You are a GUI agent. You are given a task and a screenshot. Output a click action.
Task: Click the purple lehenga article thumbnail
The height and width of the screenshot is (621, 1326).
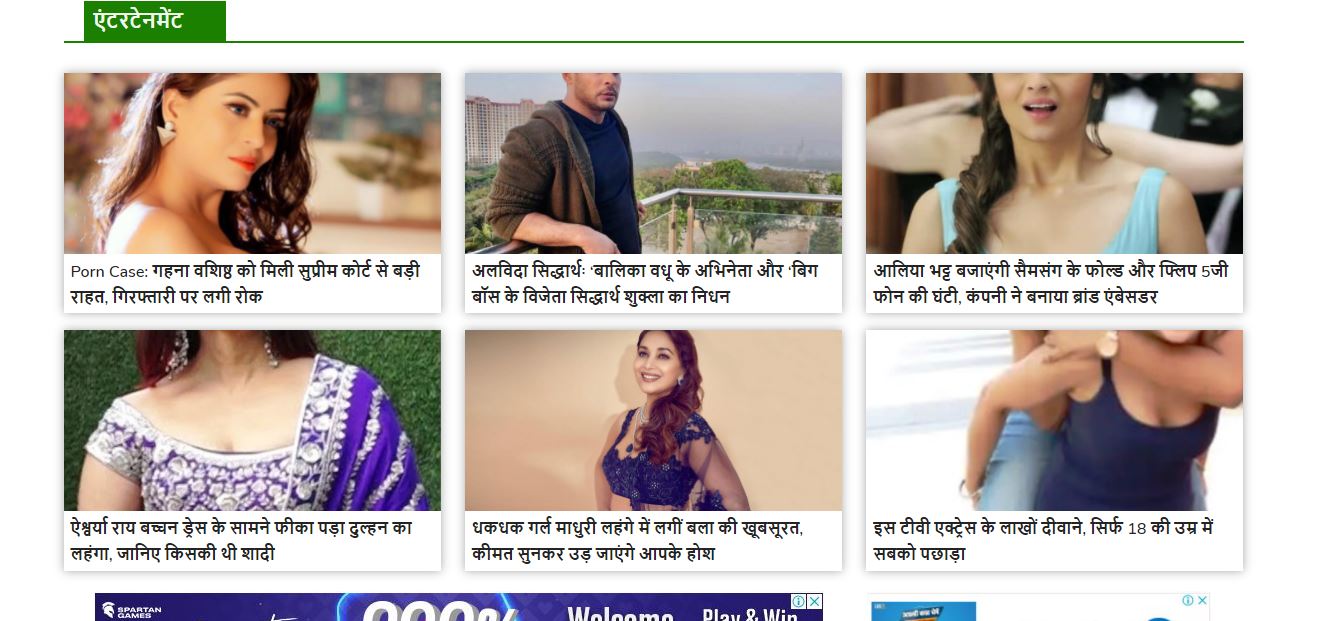(252, 421)
